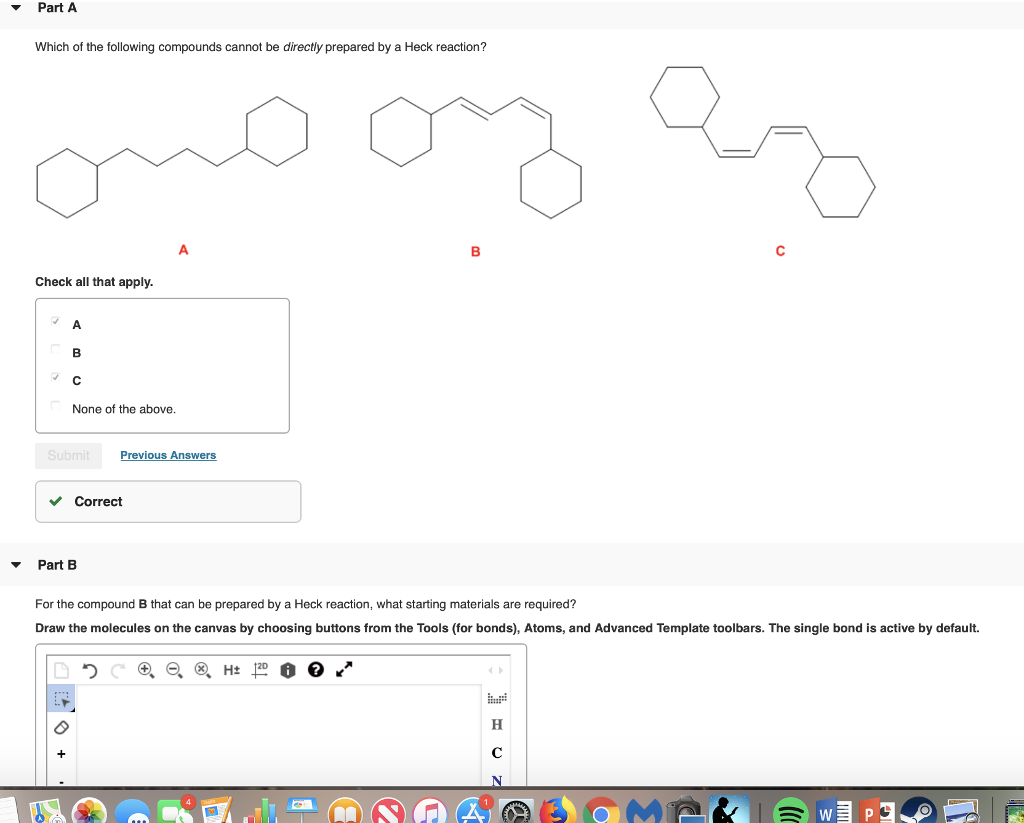Click the compound A structure image
Screen dimensions: 1024x823
click(172, 157)
